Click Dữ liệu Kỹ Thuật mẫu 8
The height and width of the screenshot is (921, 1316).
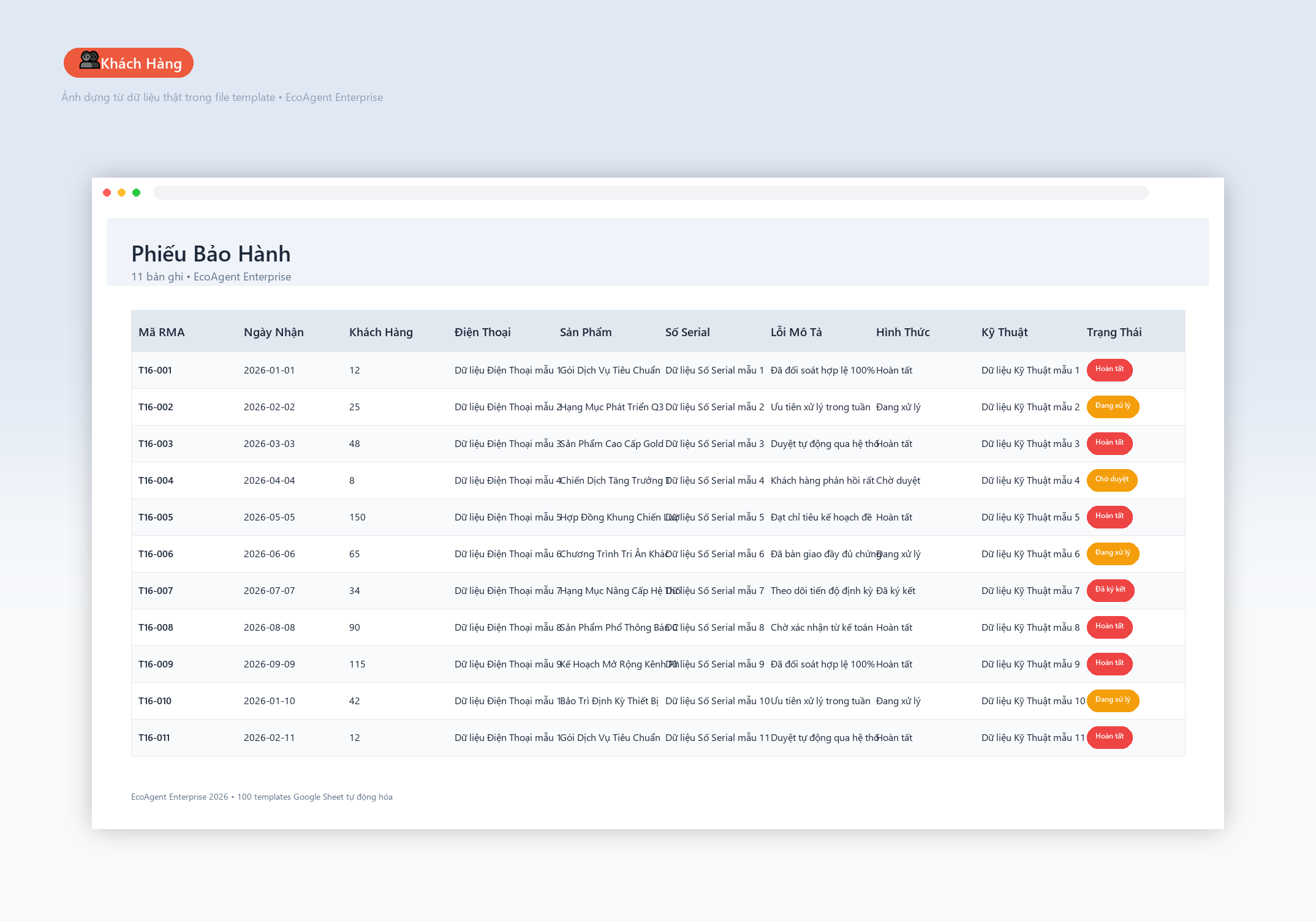(1030, 628)
